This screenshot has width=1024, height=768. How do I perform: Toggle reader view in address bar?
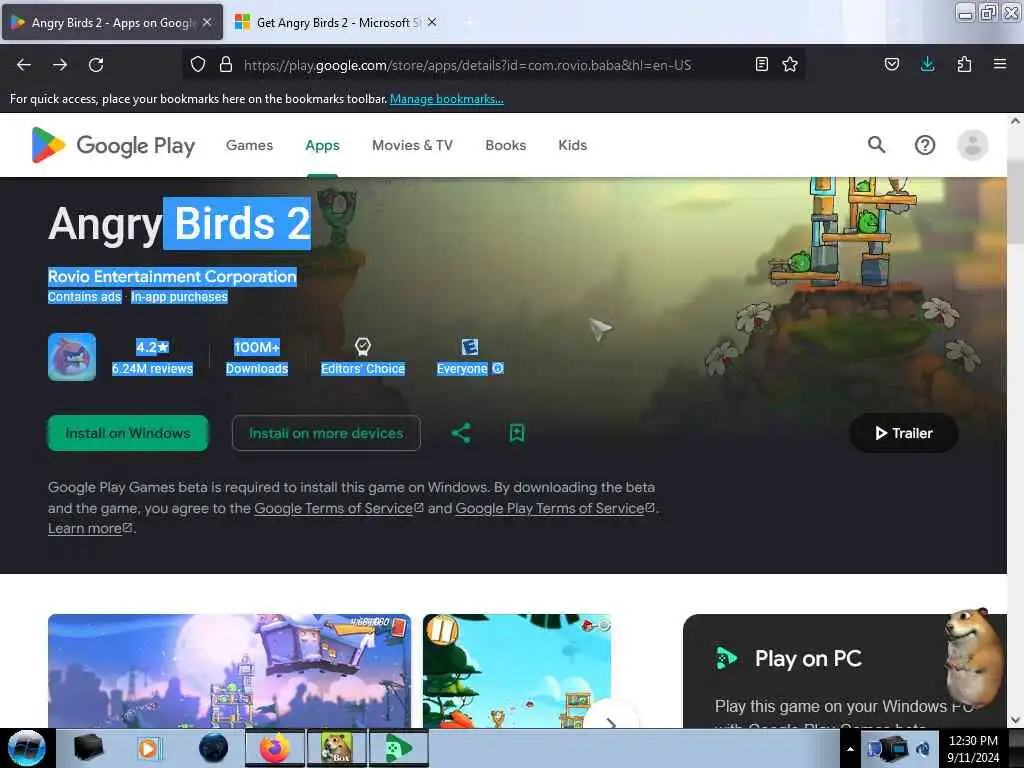click(x=761, y=64)
